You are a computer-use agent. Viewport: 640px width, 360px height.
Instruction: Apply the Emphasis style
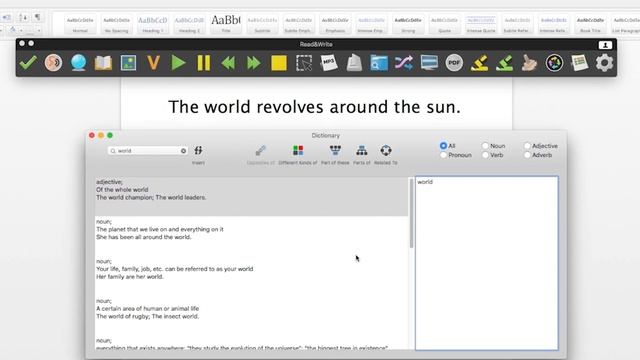(335, 24)
